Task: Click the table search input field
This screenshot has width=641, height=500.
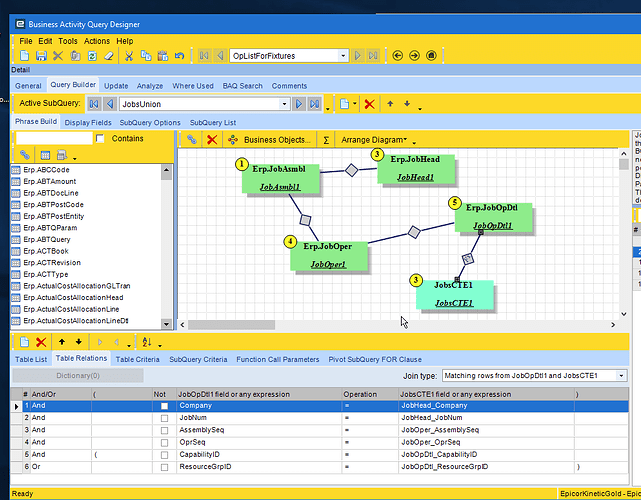Action: point(54,138)
